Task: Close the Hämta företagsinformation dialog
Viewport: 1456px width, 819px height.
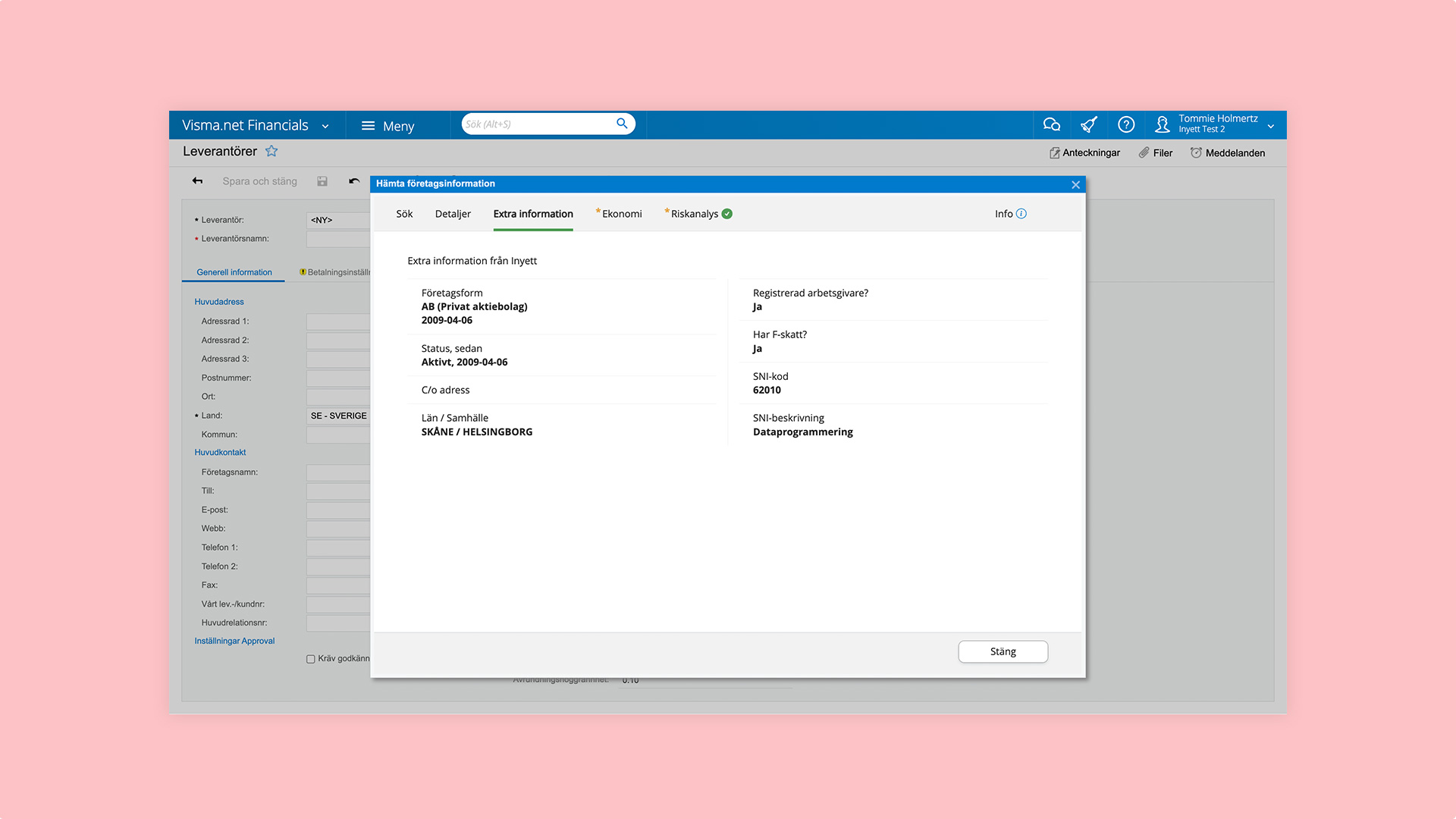Action: click(1075, 184)
